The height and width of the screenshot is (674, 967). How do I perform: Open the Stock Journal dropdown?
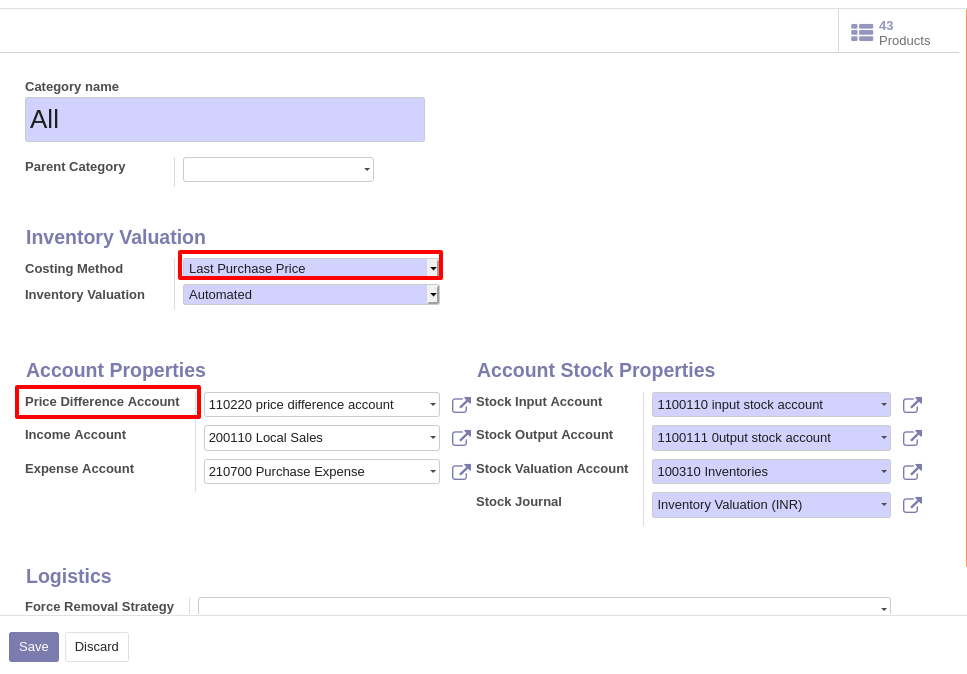771,504
